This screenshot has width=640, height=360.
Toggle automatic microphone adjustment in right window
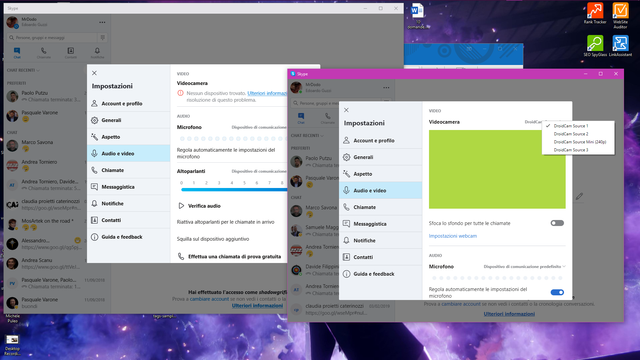557,292
